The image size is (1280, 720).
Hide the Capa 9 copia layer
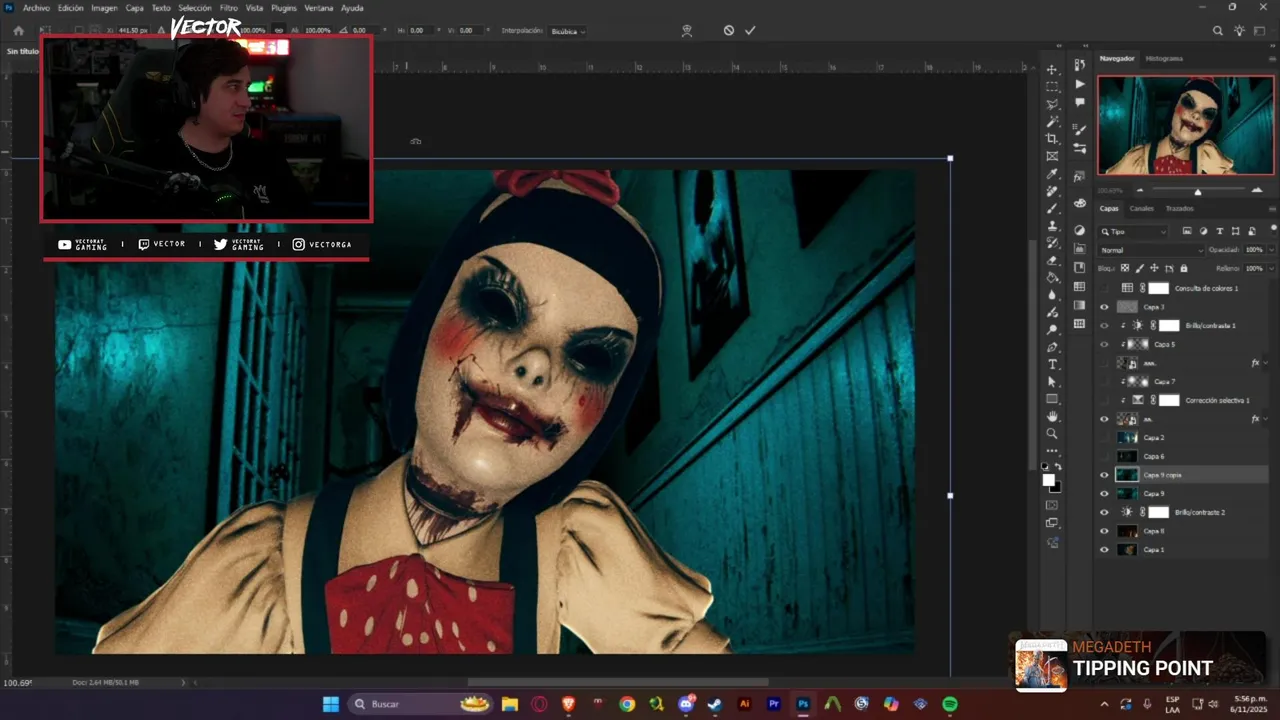point(1104,475)
